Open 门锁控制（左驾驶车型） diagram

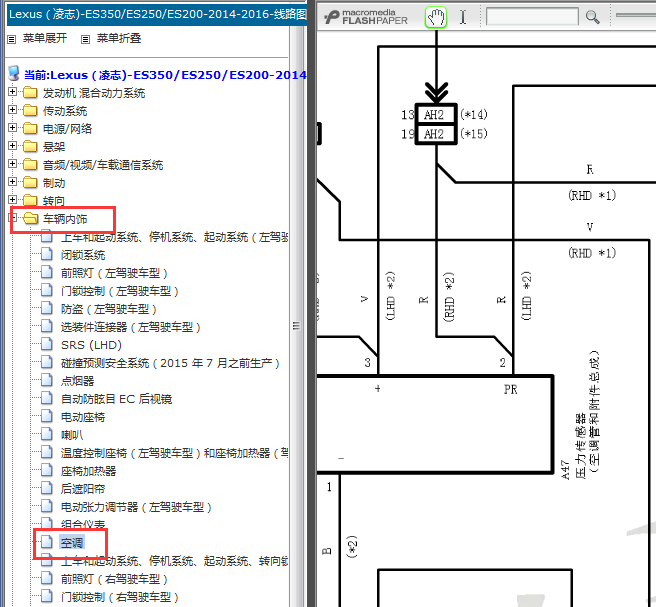[x=120, y=291]
